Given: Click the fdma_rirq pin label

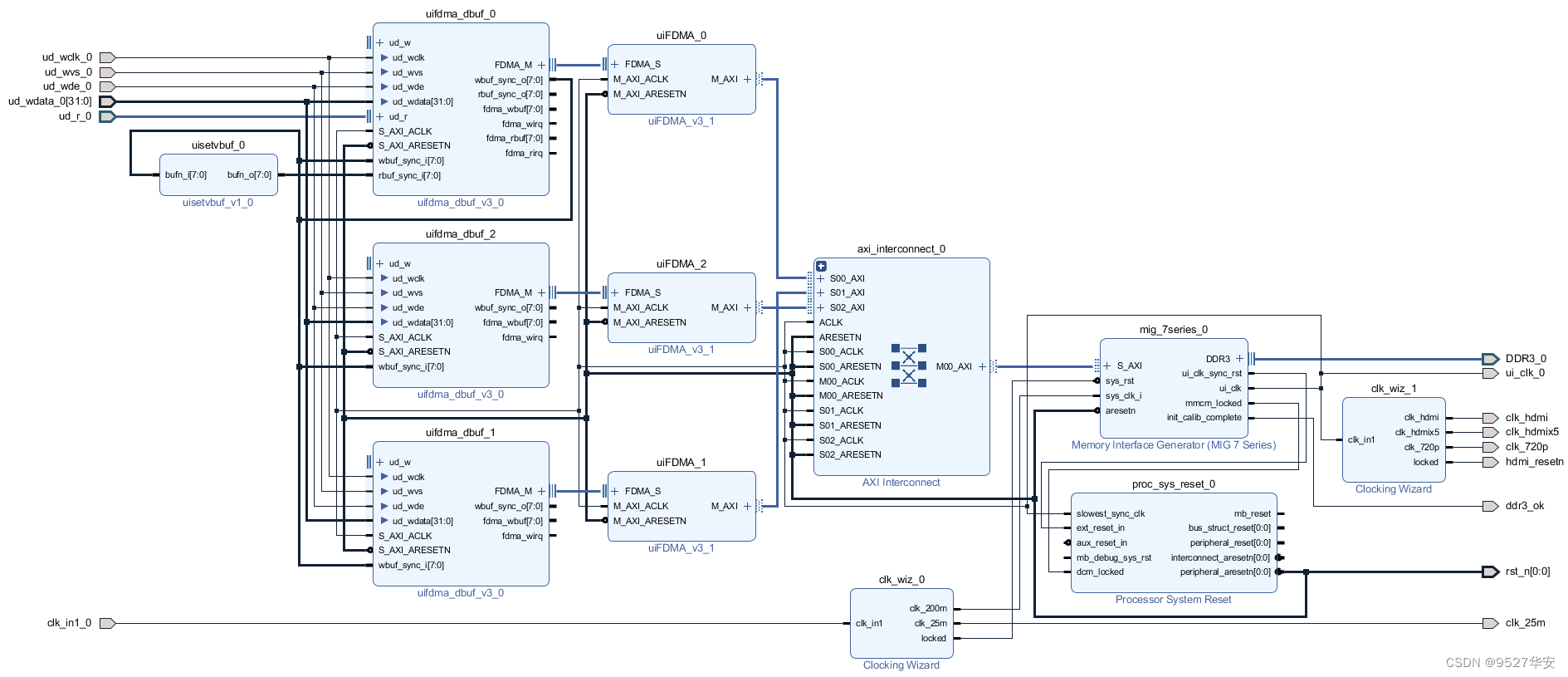Looking at the screenshot, I should (x=523, y=153).
